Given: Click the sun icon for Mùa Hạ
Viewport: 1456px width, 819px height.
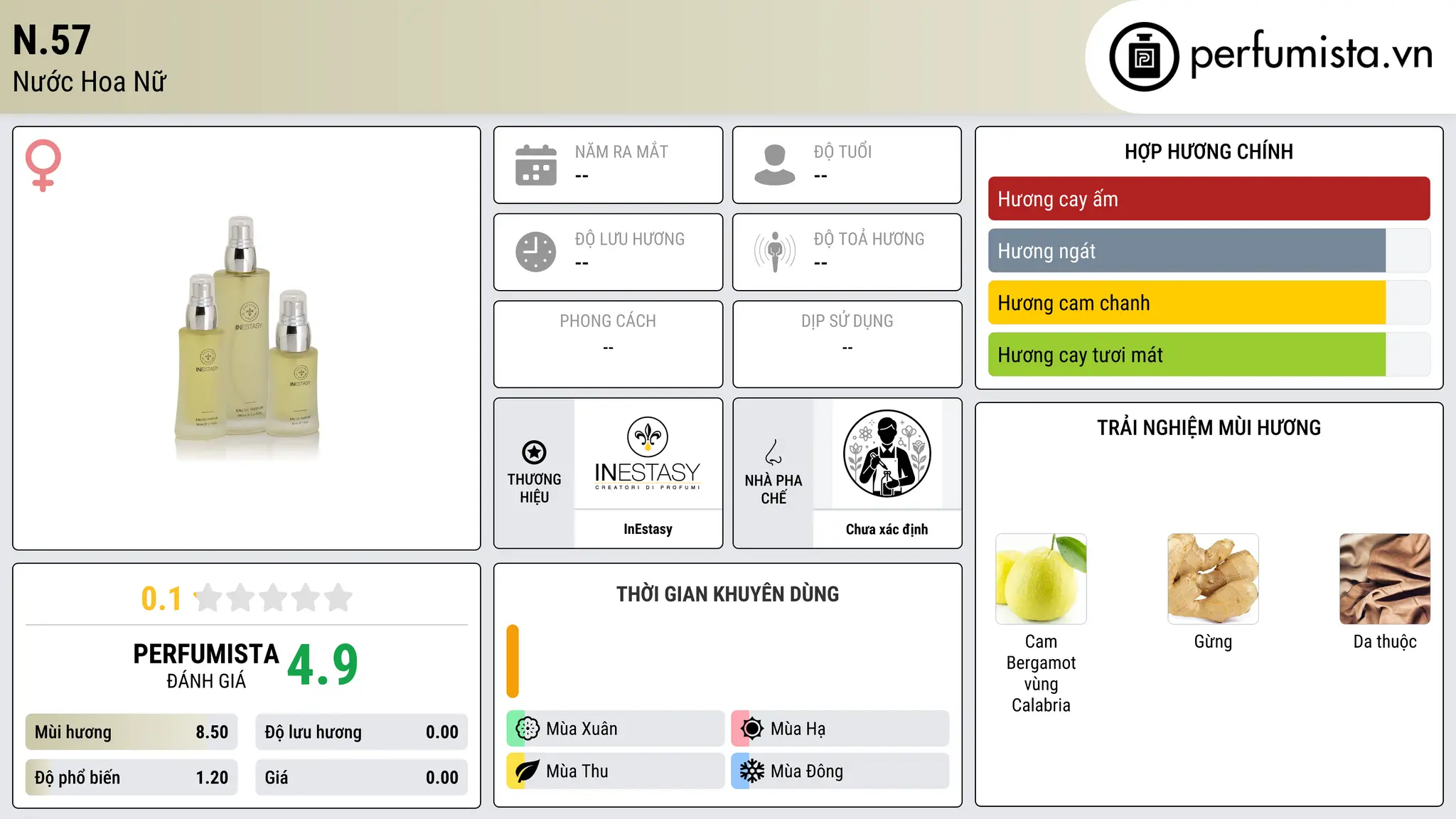Looking at the screenshot, I should [x=751, y=729].
